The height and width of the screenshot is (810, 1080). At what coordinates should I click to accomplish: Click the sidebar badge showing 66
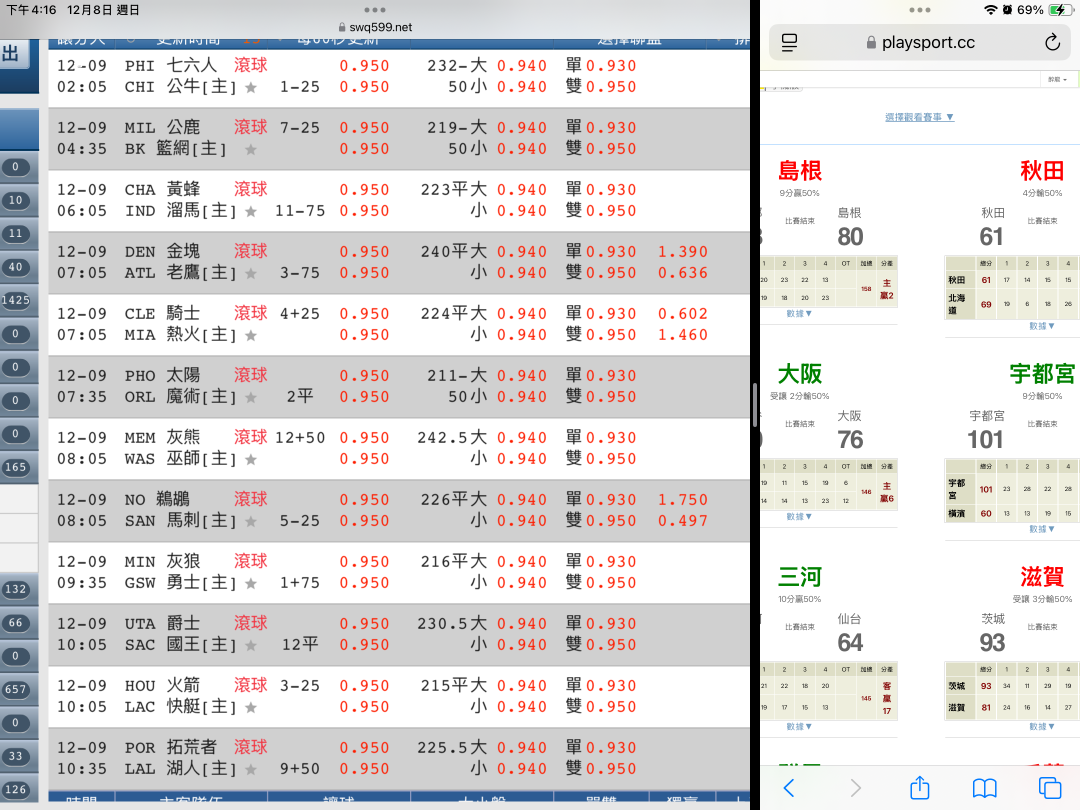pyautogui.click(x=16, y=623)
